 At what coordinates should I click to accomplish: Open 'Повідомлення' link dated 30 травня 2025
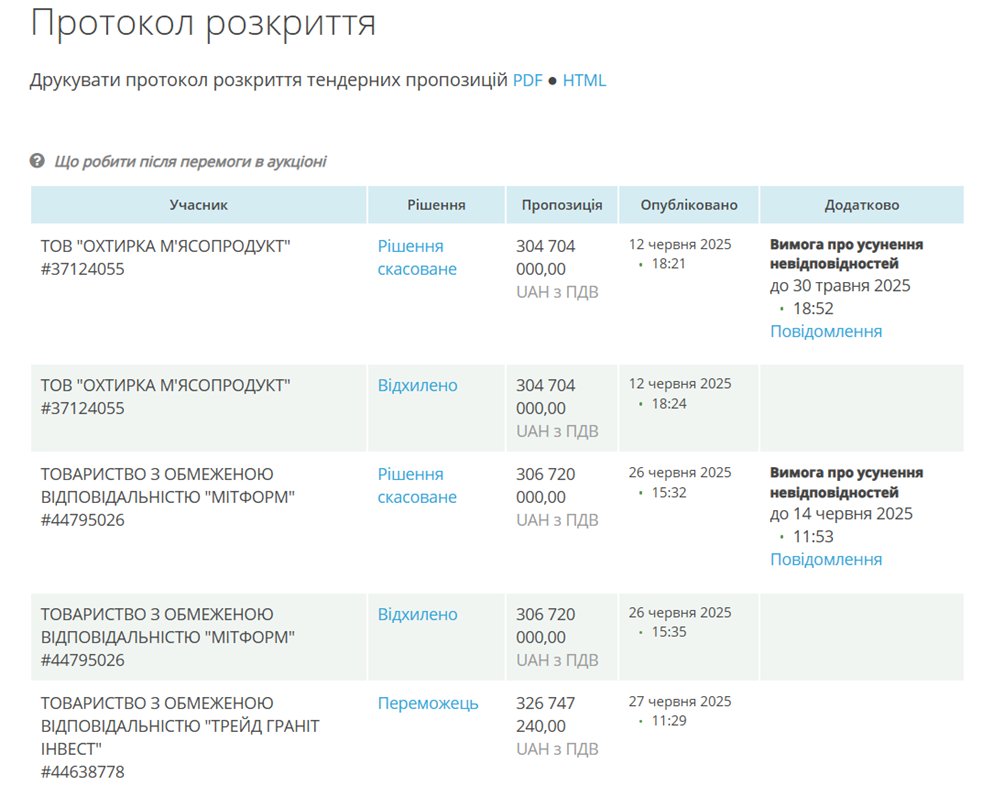[x=826, y=331]
